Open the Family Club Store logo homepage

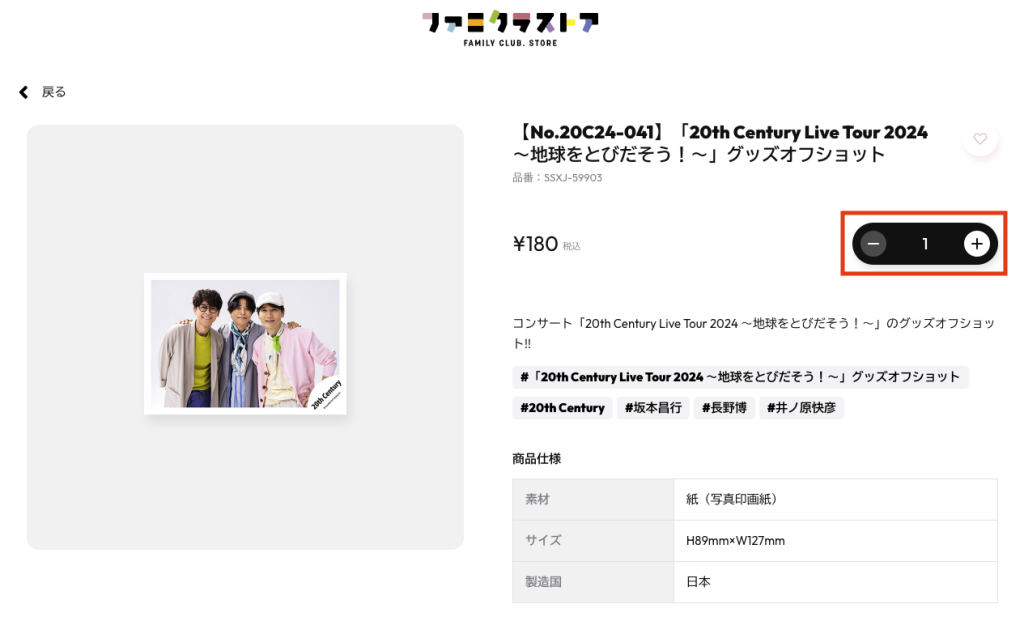pyautogui.click(x=510, y=28)
